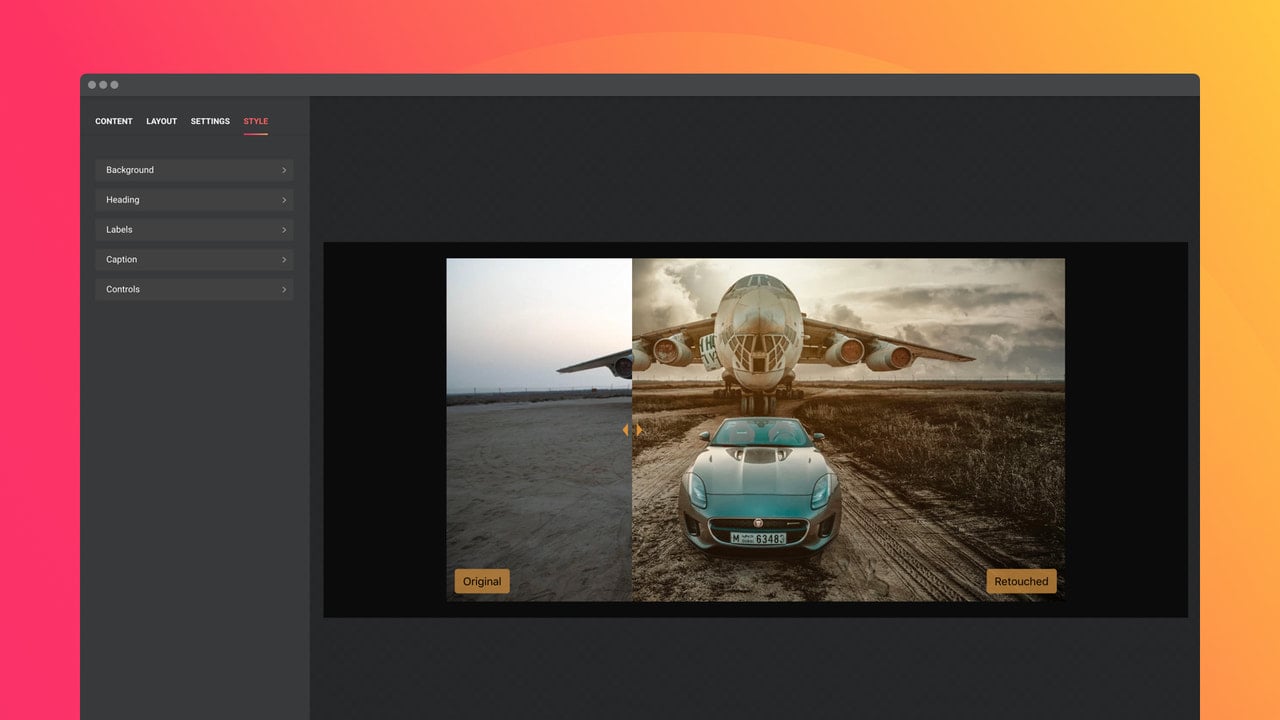1280x720 pixels.
Task: Expand the Heading style section
Action: [x=194, y=200]
